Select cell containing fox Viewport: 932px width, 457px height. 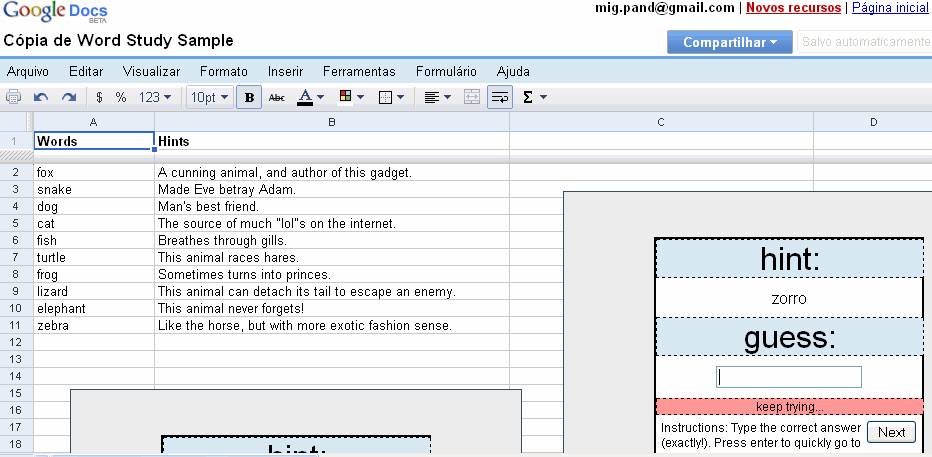(x=94, y=172)
